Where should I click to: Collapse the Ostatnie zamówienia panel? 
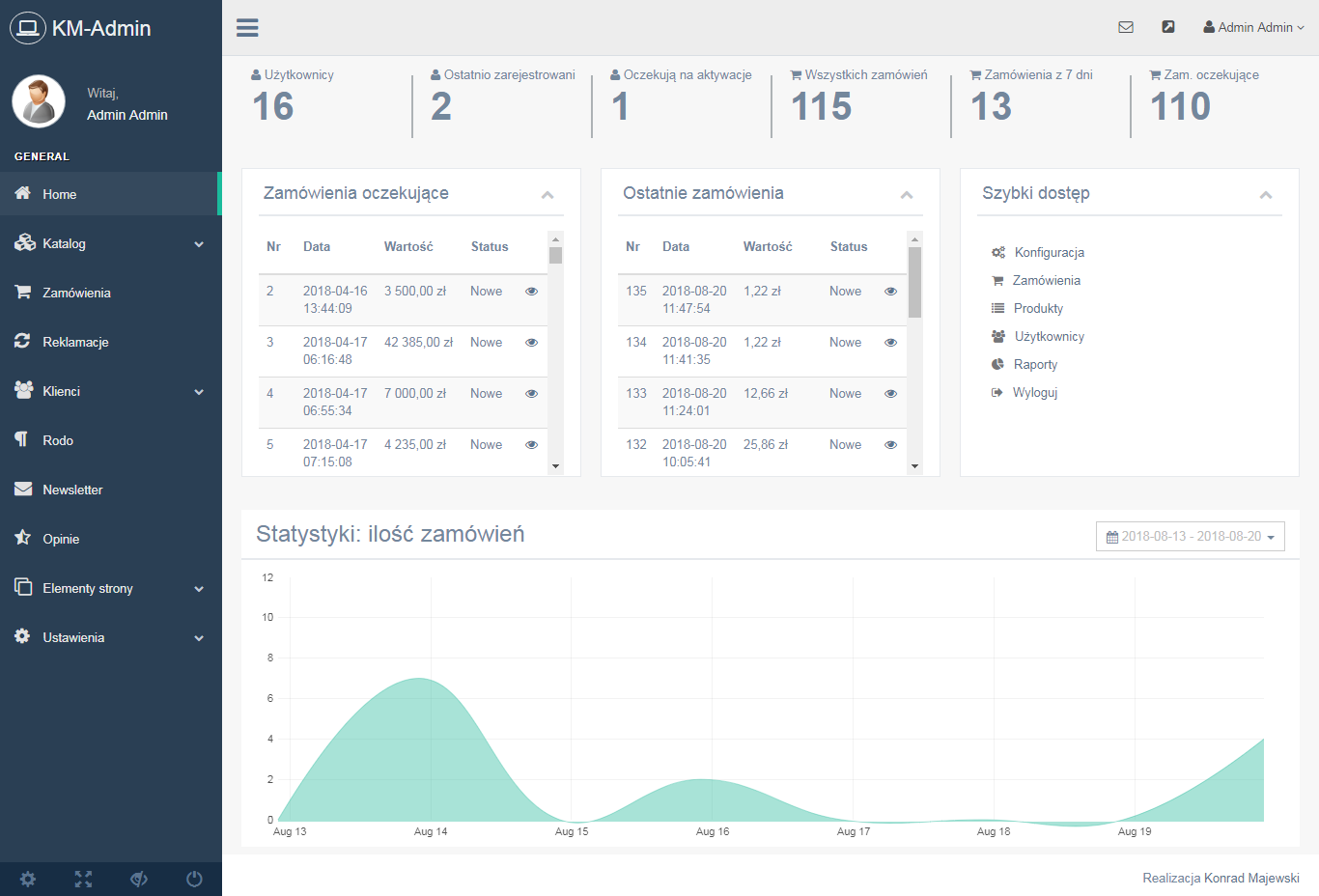[x=907, y=194]
